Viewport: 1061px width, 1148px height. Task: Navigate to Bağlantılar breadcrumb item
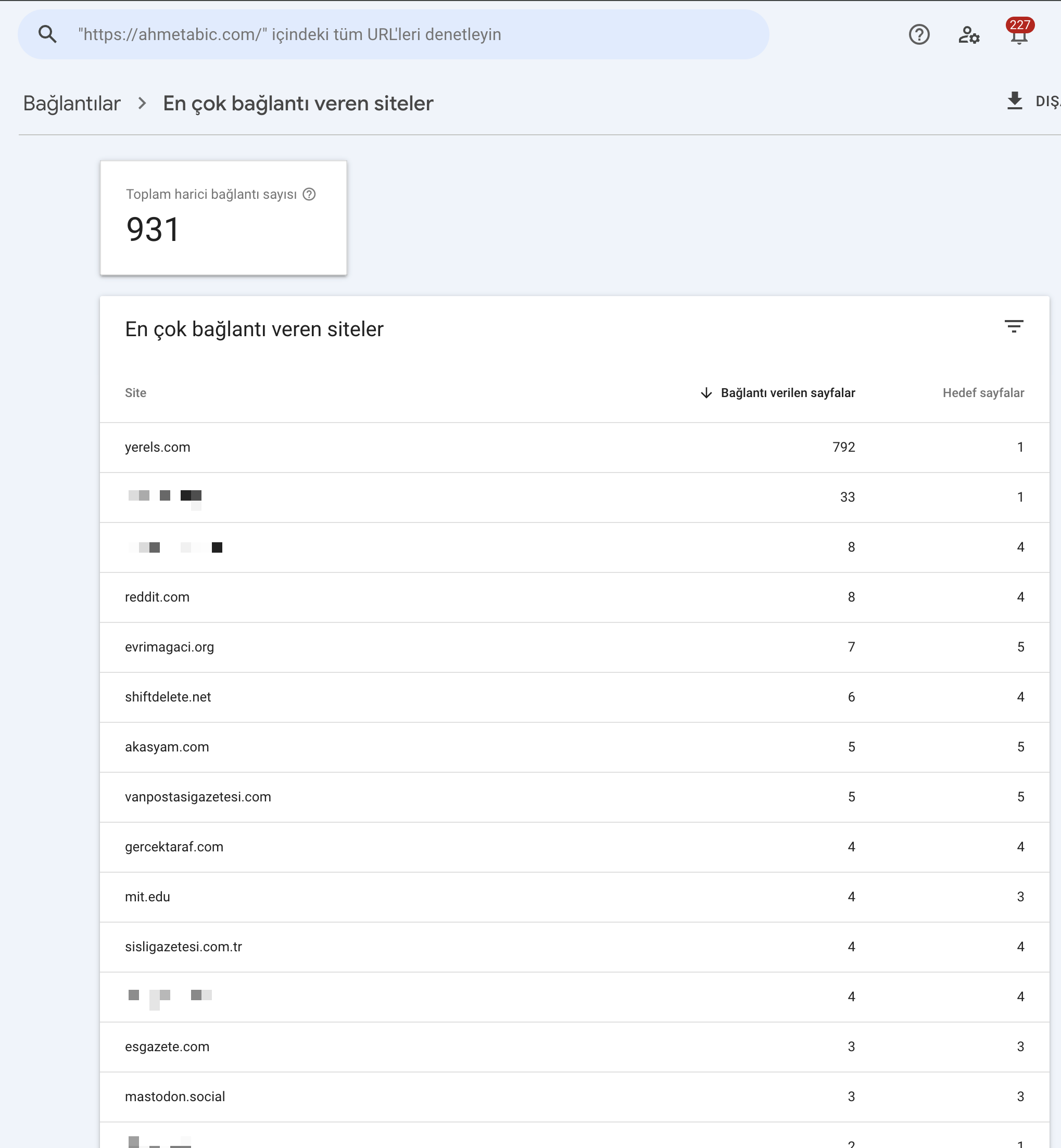pos(72,104)
